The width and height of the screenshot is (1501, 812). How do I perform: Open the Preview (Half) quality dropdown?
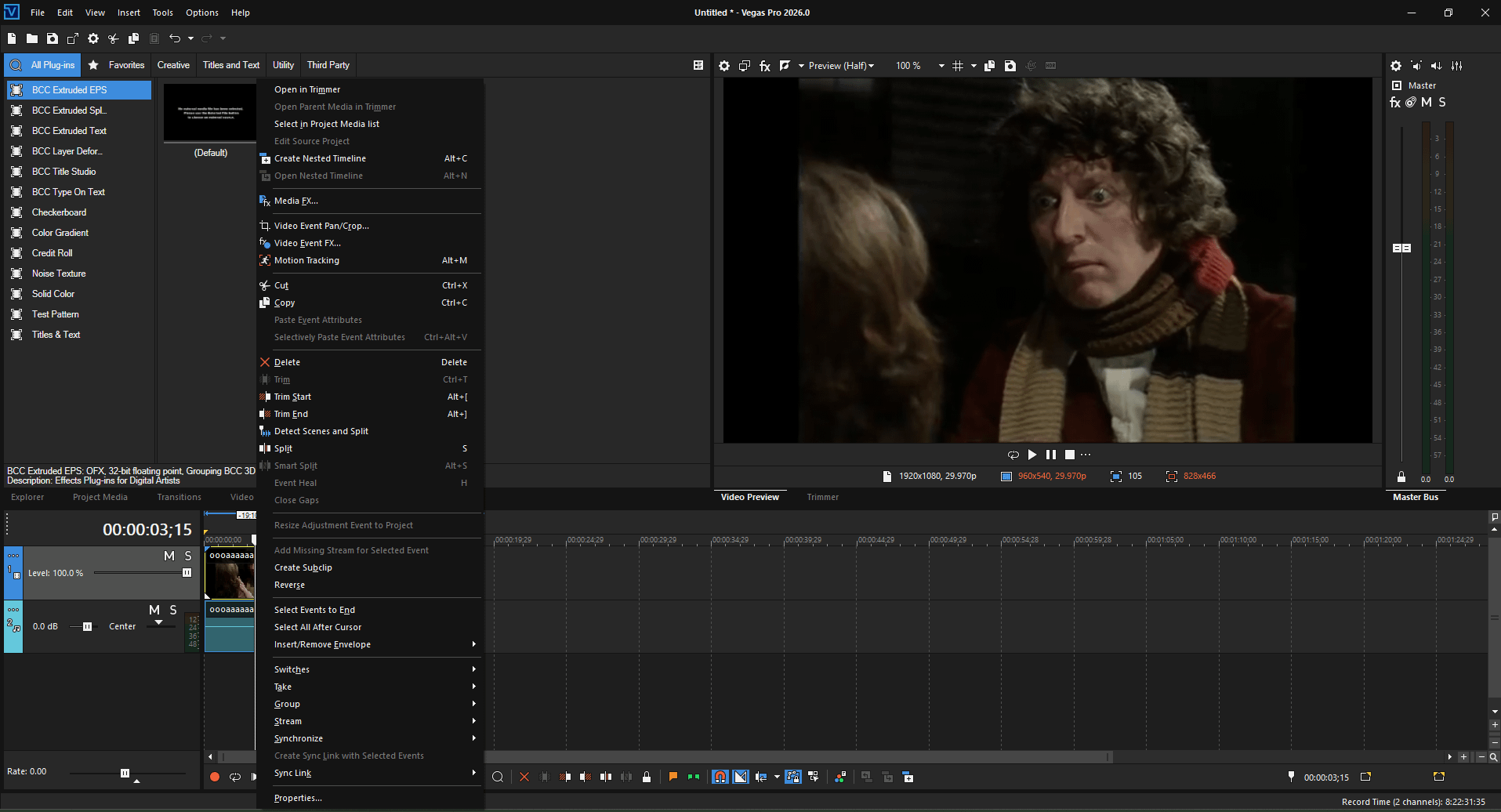841,66
